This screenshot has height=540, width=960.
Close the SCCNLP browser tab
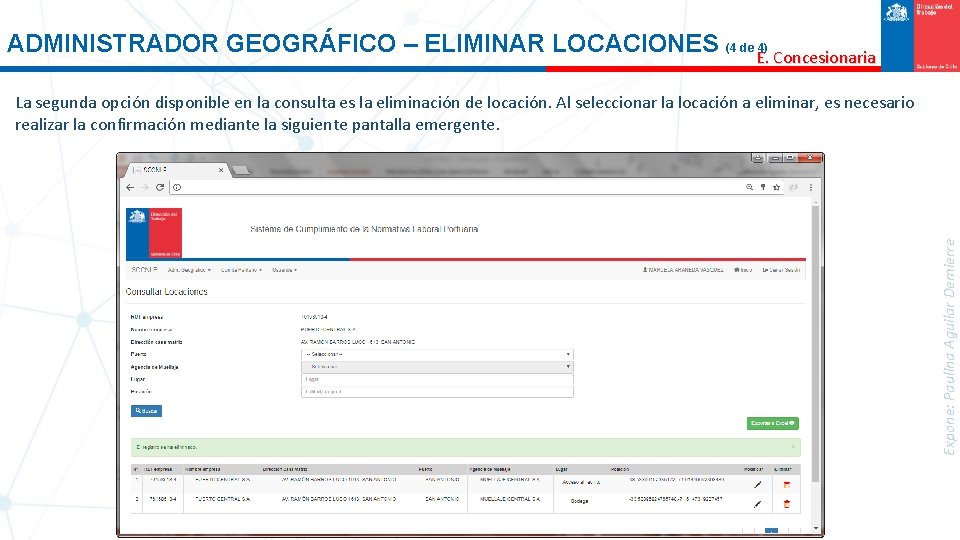pyautogui.click(x=221, y=170)
